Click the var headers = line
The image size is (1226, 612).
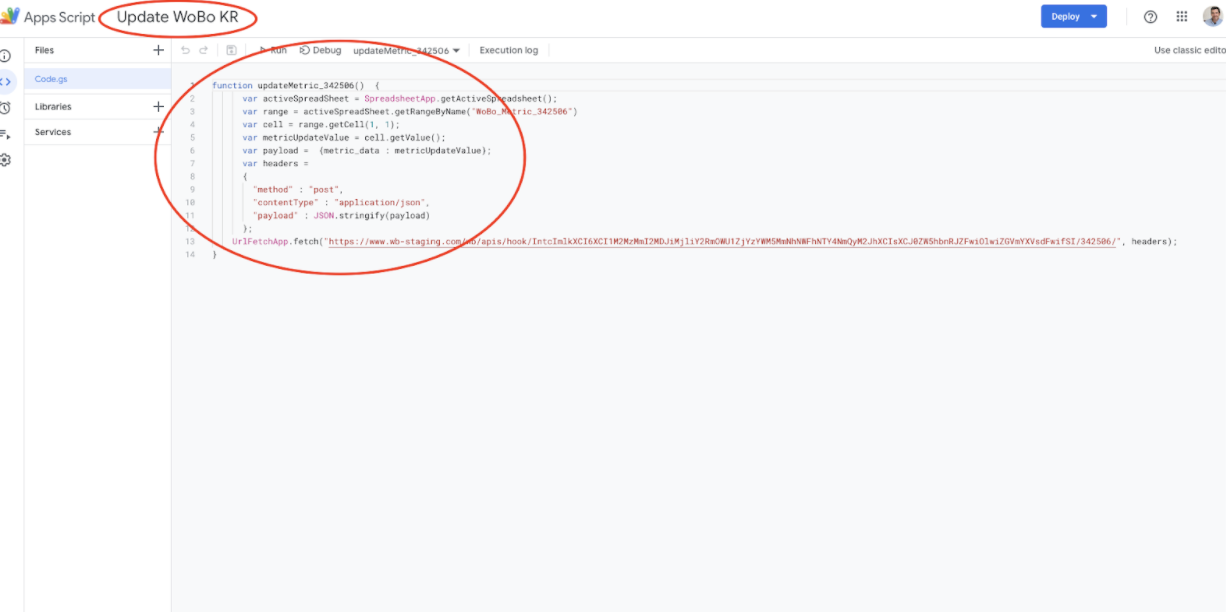pos(275,163)
